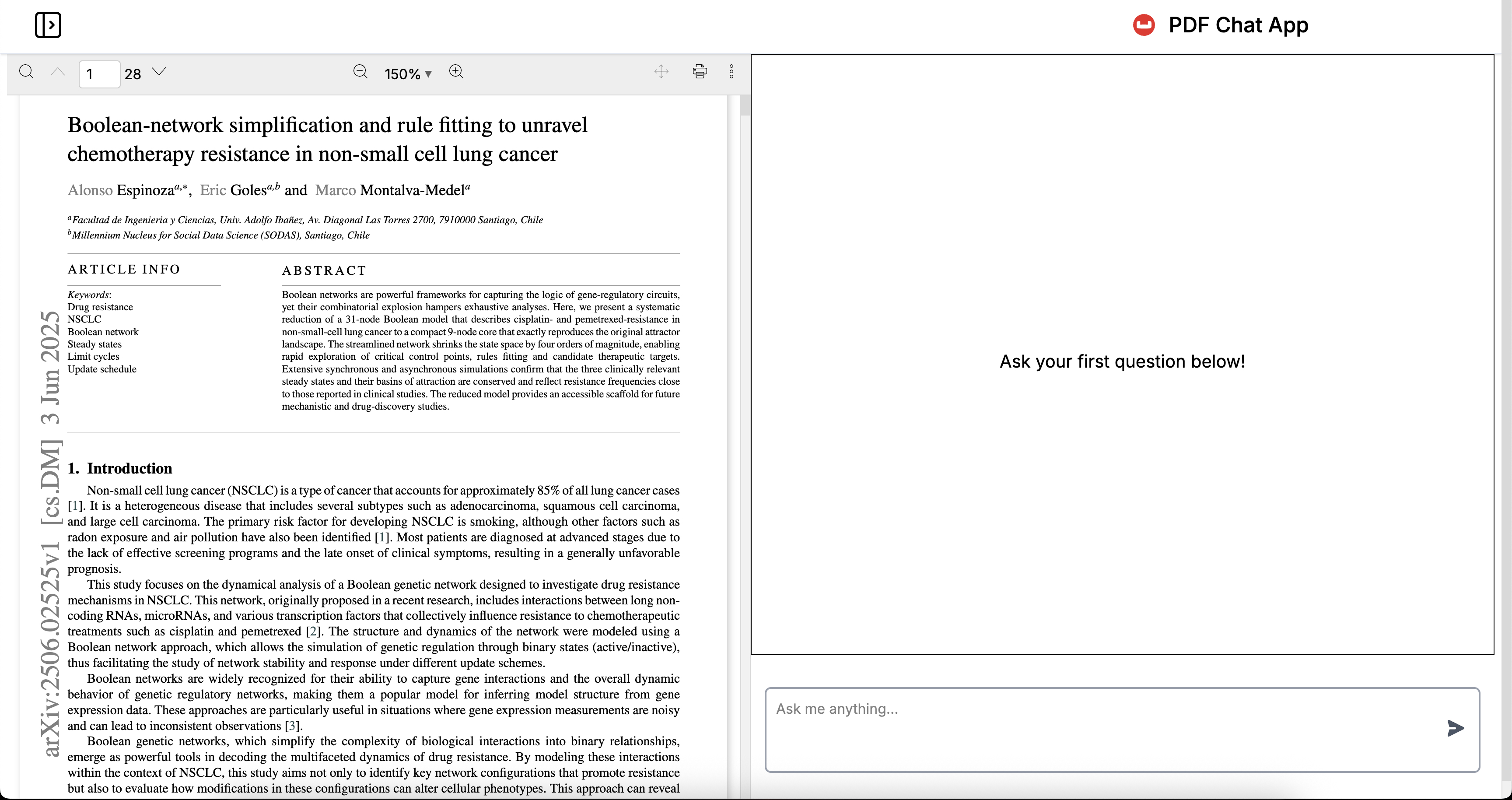Click author name Alonso Espinoza

point(121,190)
